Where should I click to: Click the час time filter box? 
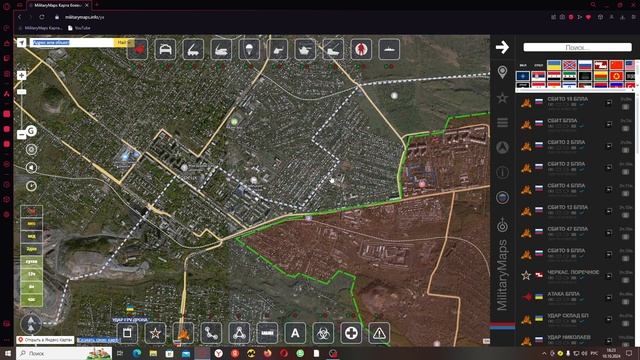pyautogui.click(x=31, y=300)
